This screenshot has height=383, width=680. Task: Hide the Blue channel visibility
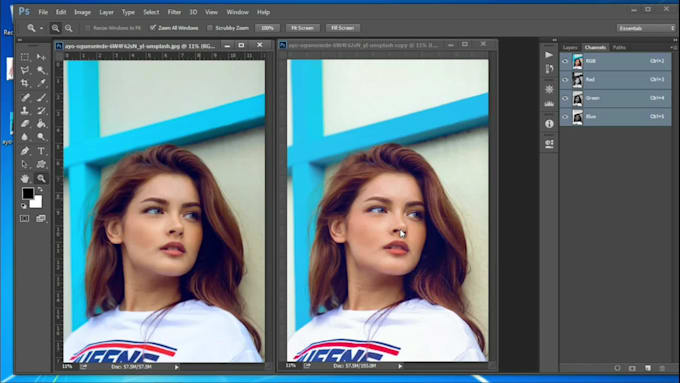point(565,117)
